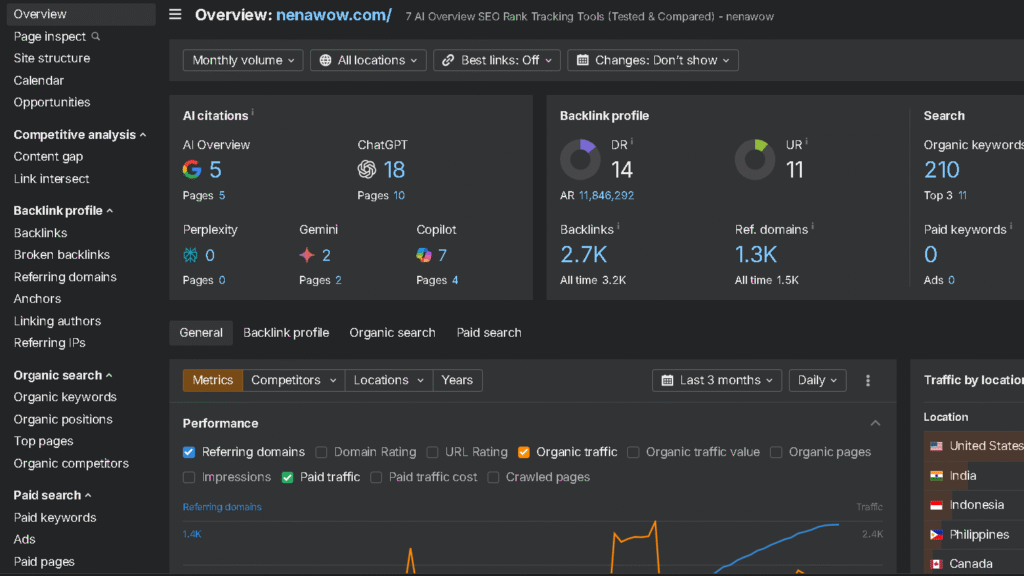Viewport: 1024px width, 576px height.
Task: Open Organic keywords from the sidebar
Action: (x=63, y=397)
